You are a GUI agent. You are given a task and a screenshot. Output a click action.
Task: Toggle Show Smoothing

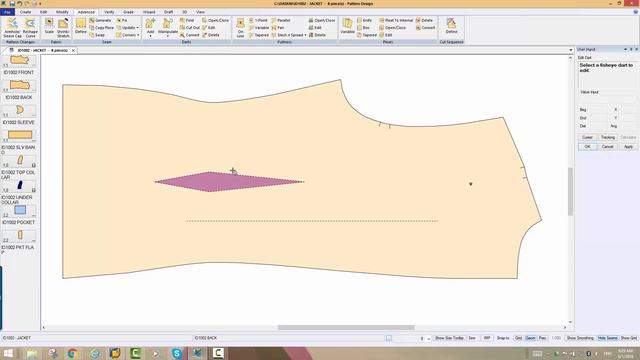point(580,338)
